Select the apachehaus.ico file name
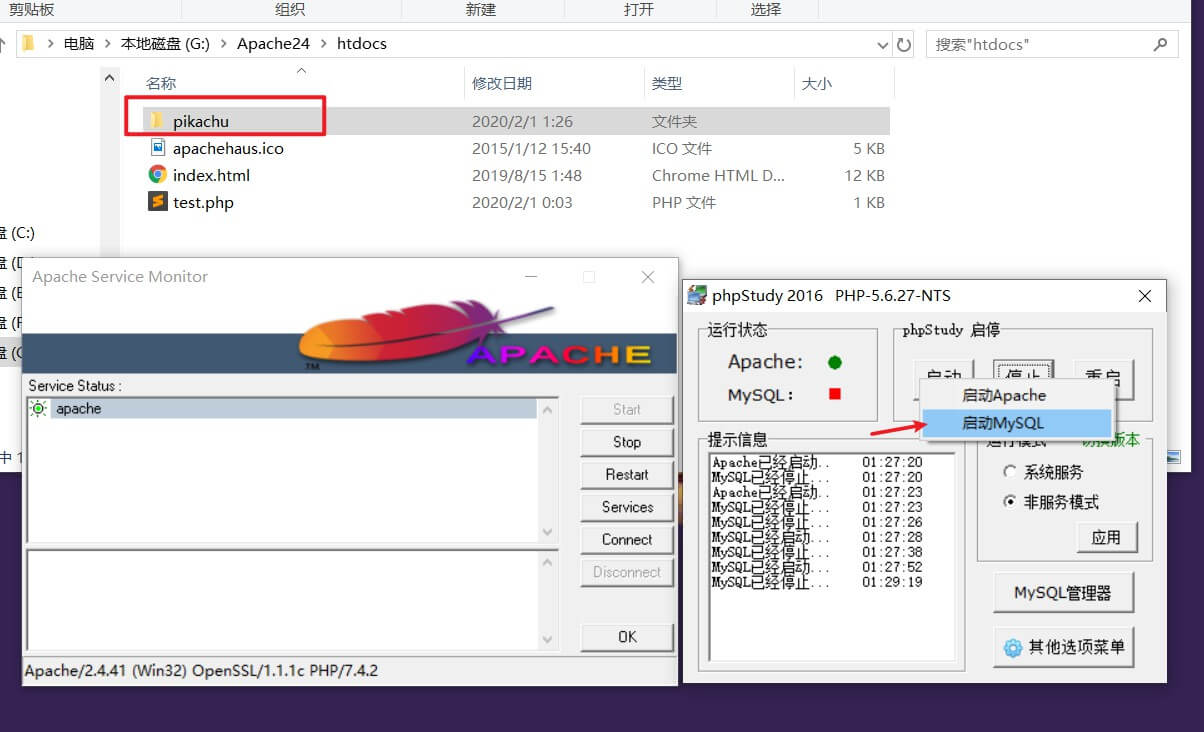Viewport: 1204px width, 732px height. [x=228, y=148]
